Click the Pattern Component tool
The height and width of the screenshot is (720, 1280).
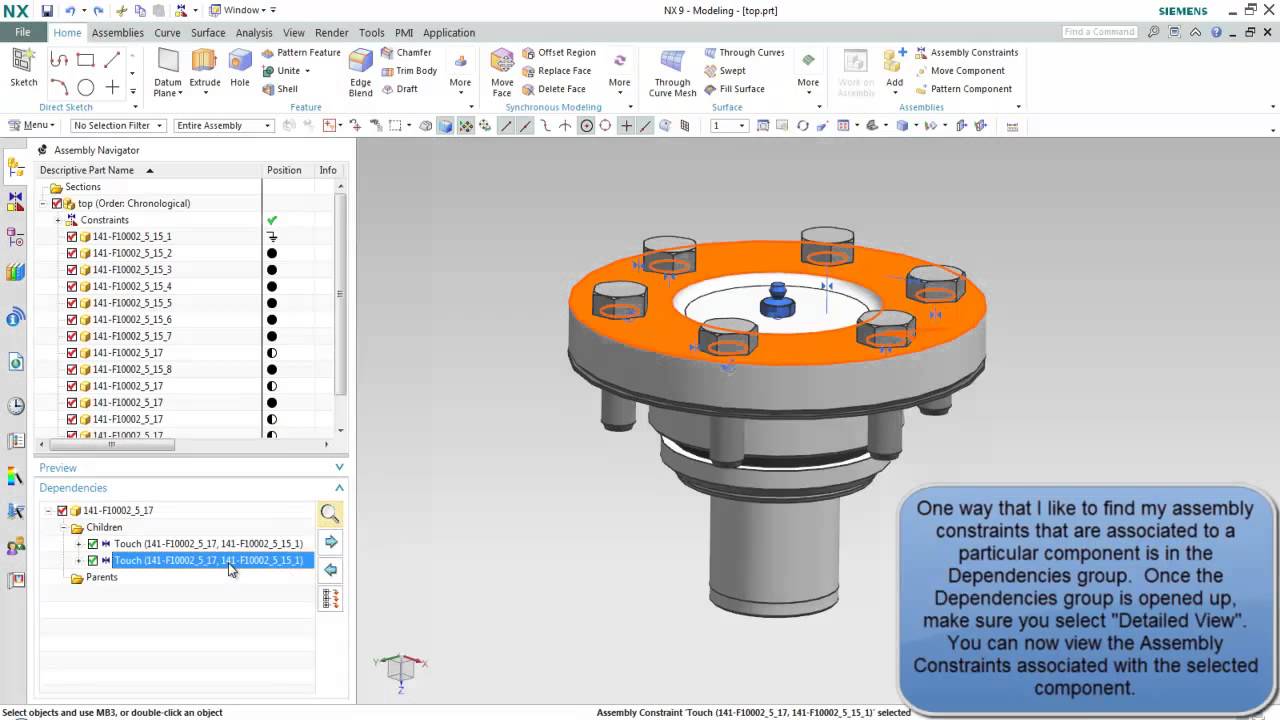(963, 89)
